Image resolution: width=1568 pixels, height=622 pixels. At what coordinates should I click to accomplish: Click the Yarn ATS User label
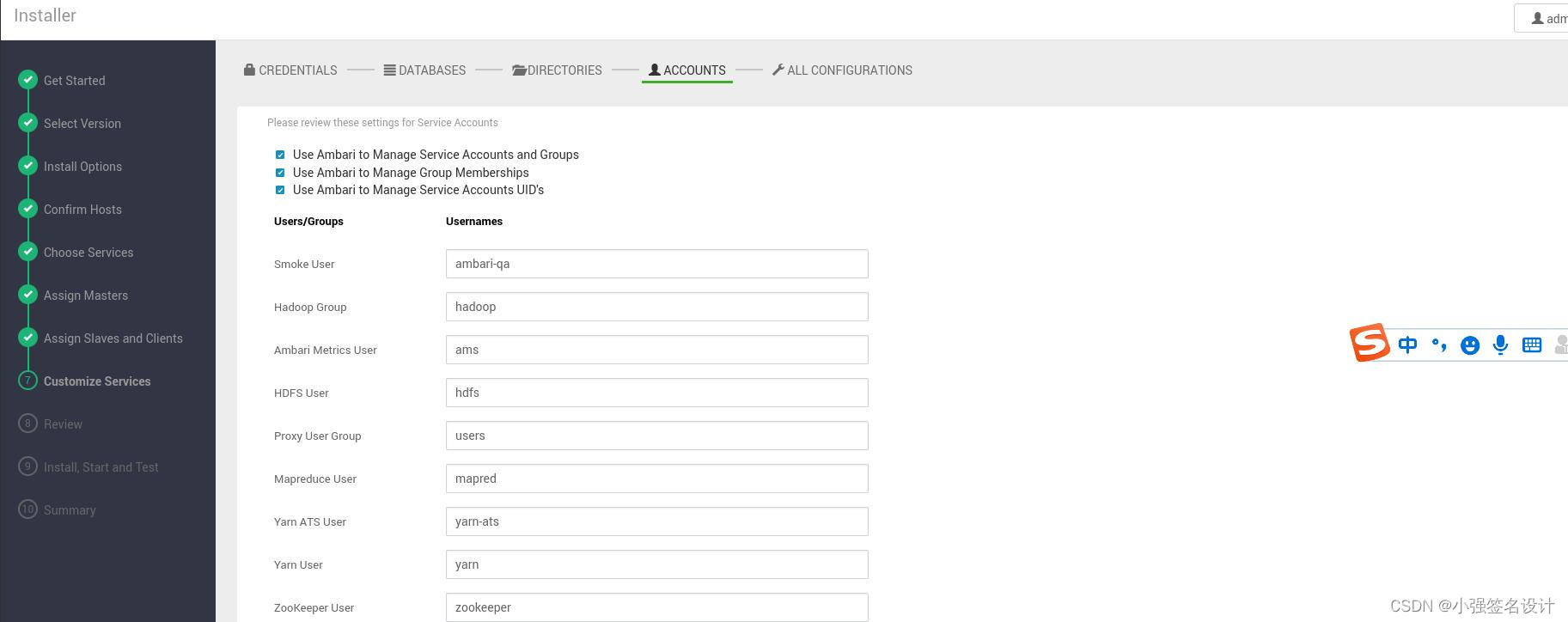(x=310, y=522)
